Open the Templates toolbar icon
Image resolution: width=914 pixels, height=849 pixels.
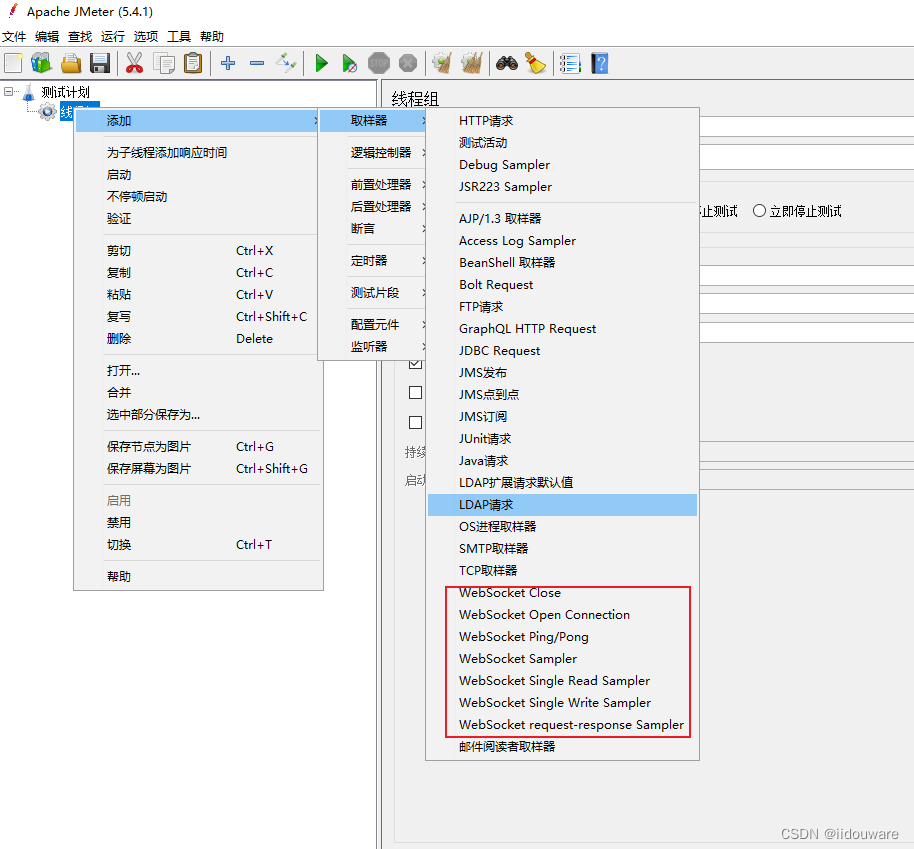[41, 63]
